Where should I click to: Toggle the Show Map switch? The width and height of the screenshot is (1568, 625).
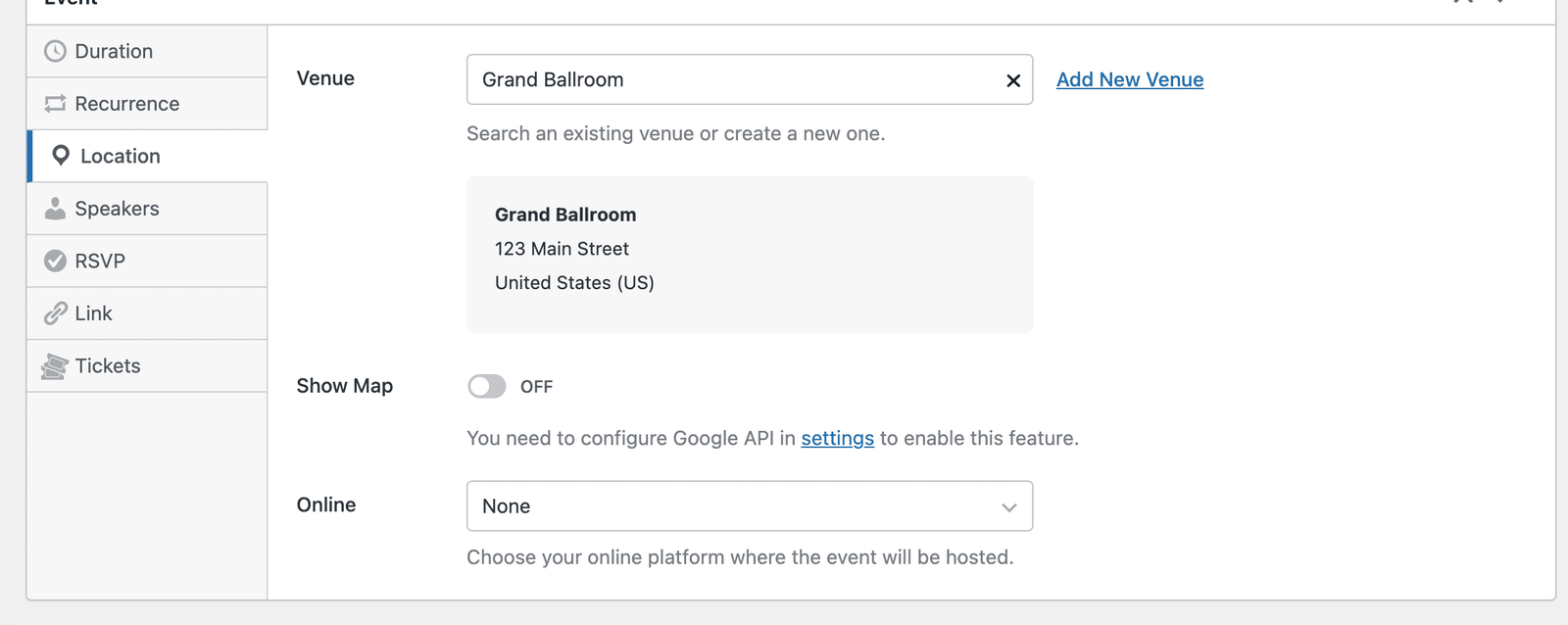487,386
